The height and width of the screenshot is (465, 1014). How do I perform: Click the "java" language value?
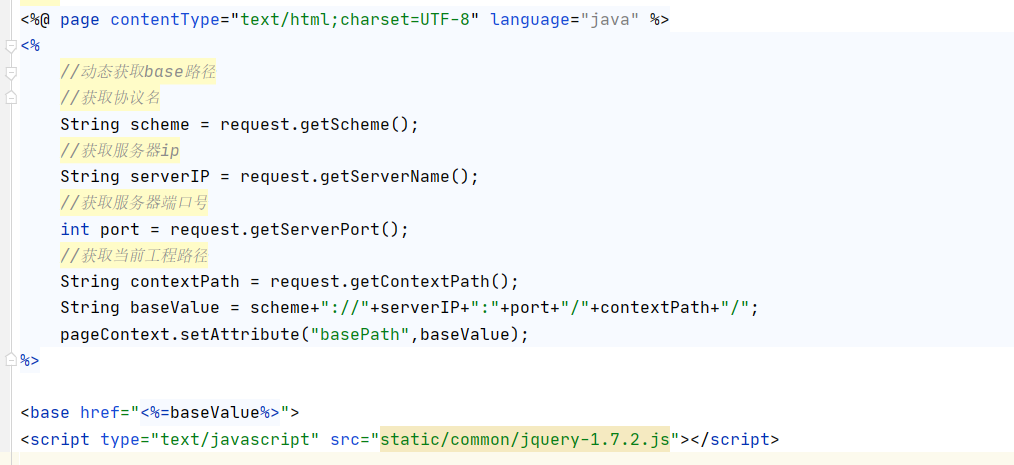point(610,20)
